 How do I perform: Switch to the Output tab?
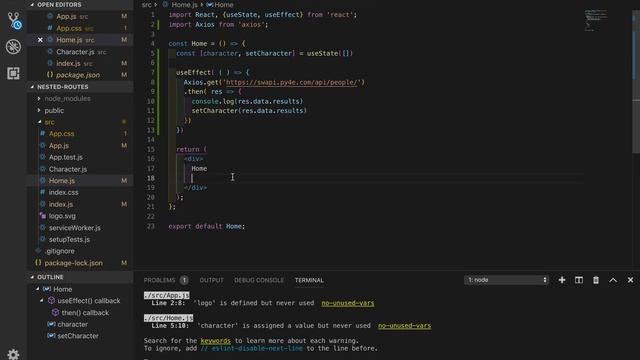pyautogui.click(x=211, y=280)
